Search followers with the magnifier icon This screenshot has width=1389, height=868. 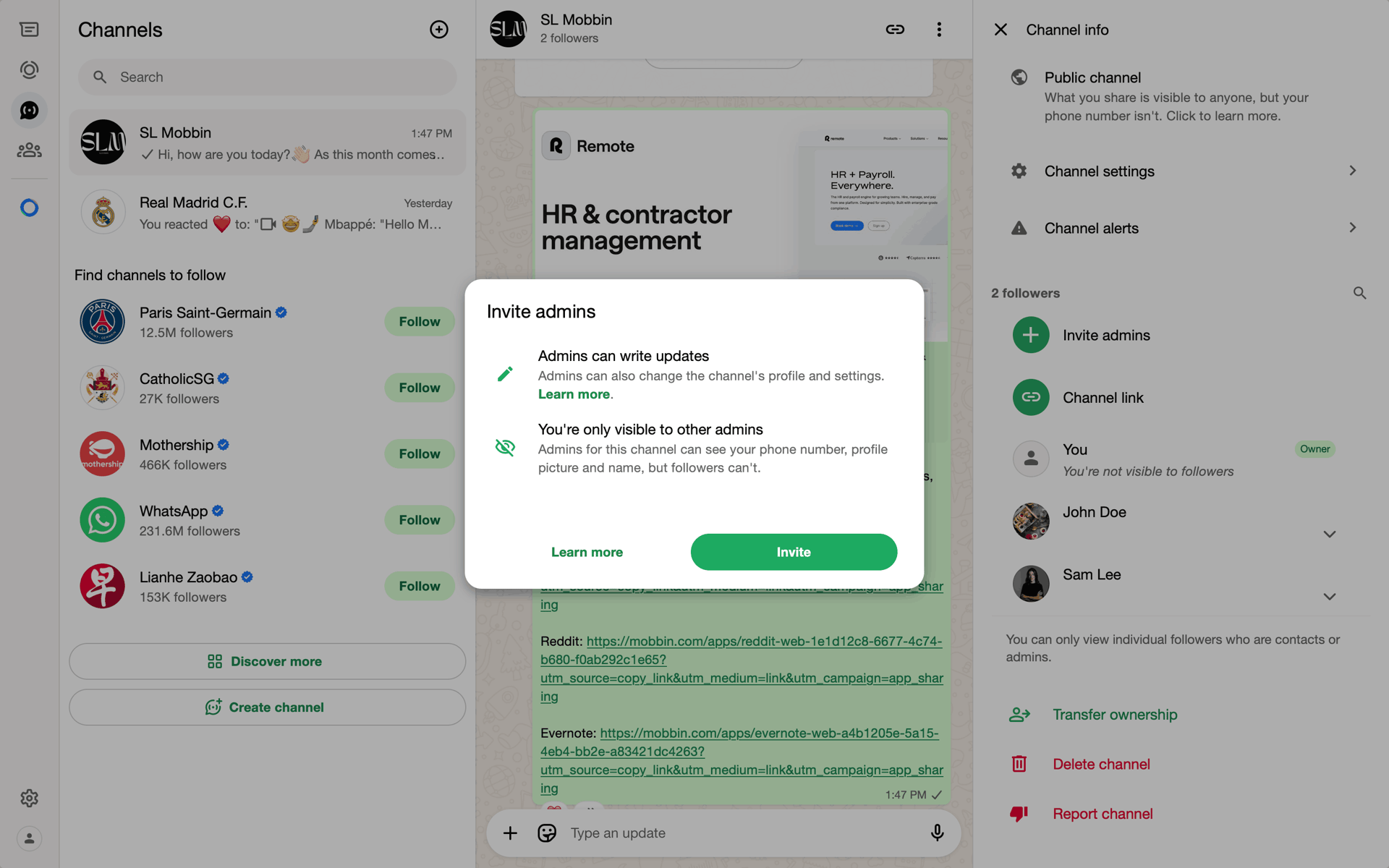[1359, 293]
